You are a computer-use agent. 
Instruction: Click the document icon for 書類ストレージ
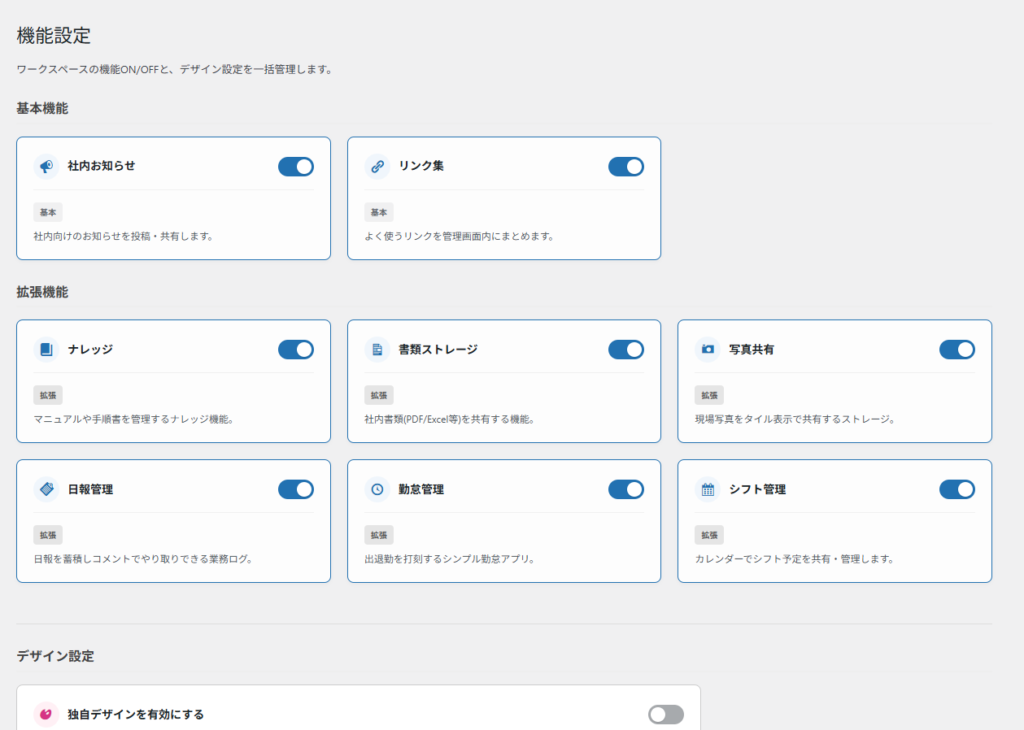coord(377,349)
